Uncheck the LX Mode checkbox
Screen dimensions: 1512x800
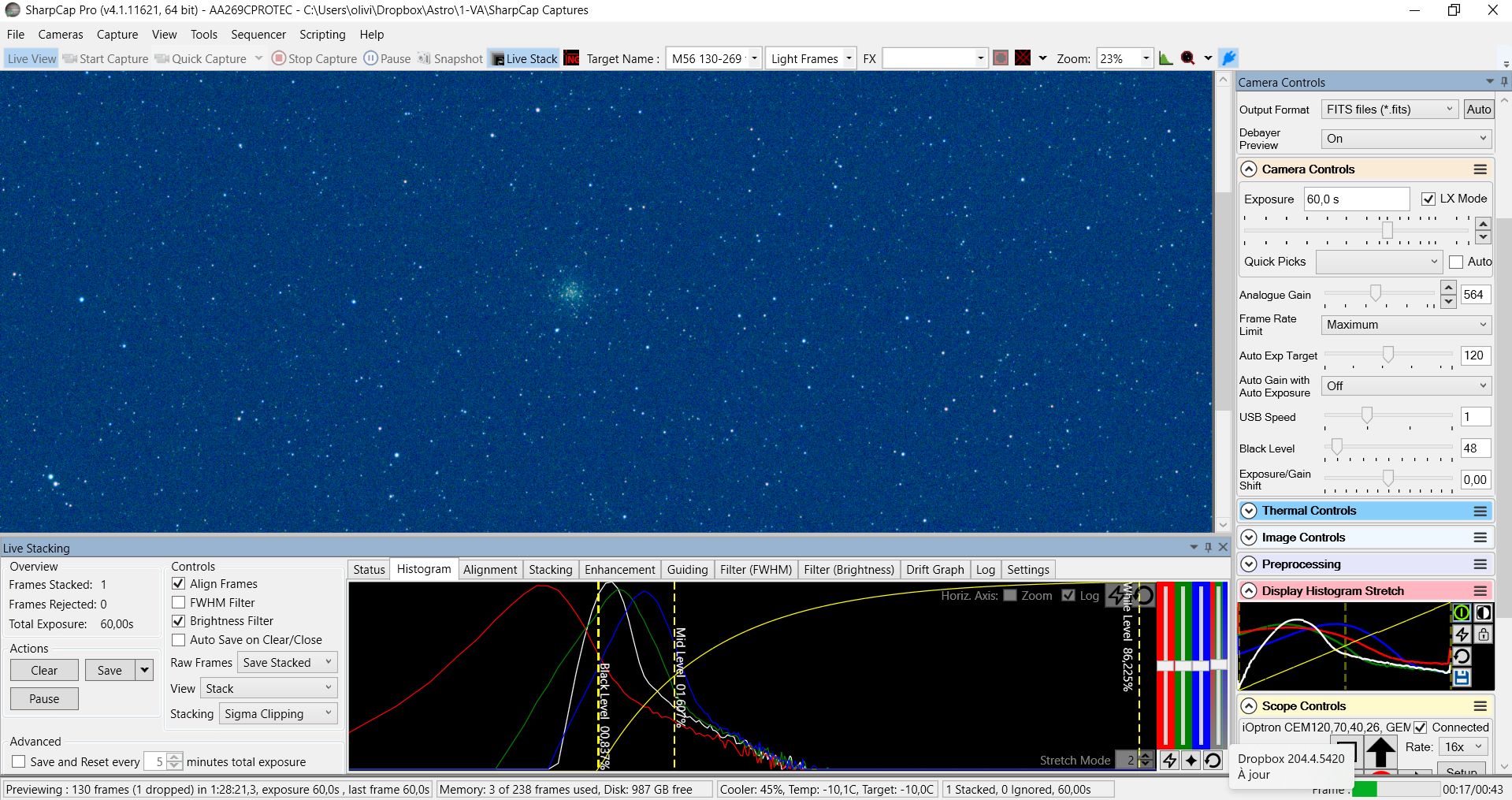(1428, 199)
